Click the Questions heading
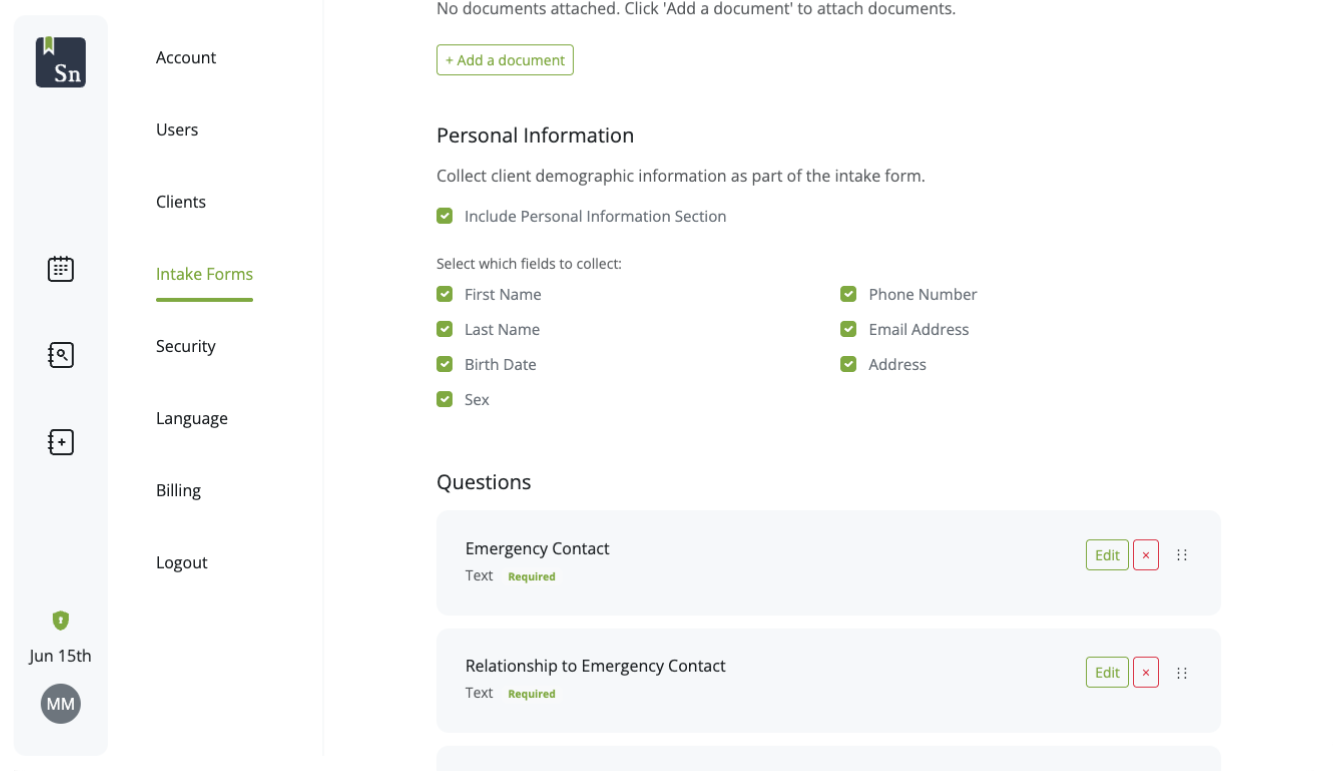The width and height of the screenshot is (1333, 771). tap(484, 482)
